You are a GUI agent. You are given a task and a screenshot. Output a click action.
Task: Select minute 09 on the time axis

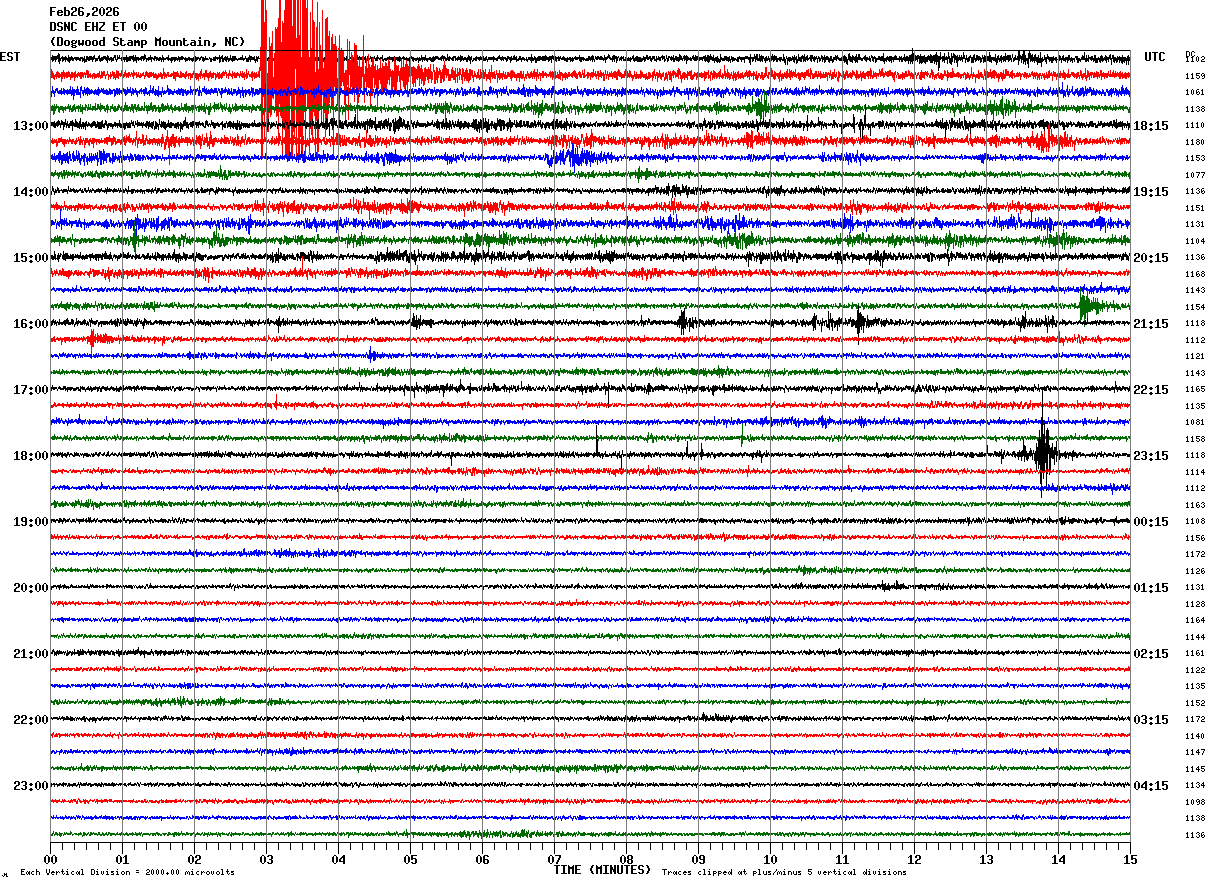(x=698, y=859)
